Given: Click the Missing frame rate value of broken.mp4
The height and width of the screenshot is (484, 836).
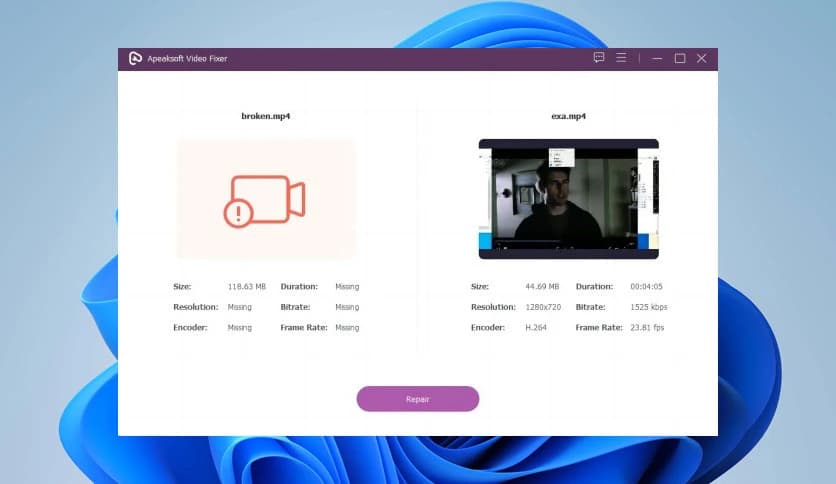Looking at the screenshot, I should [347, 327].
